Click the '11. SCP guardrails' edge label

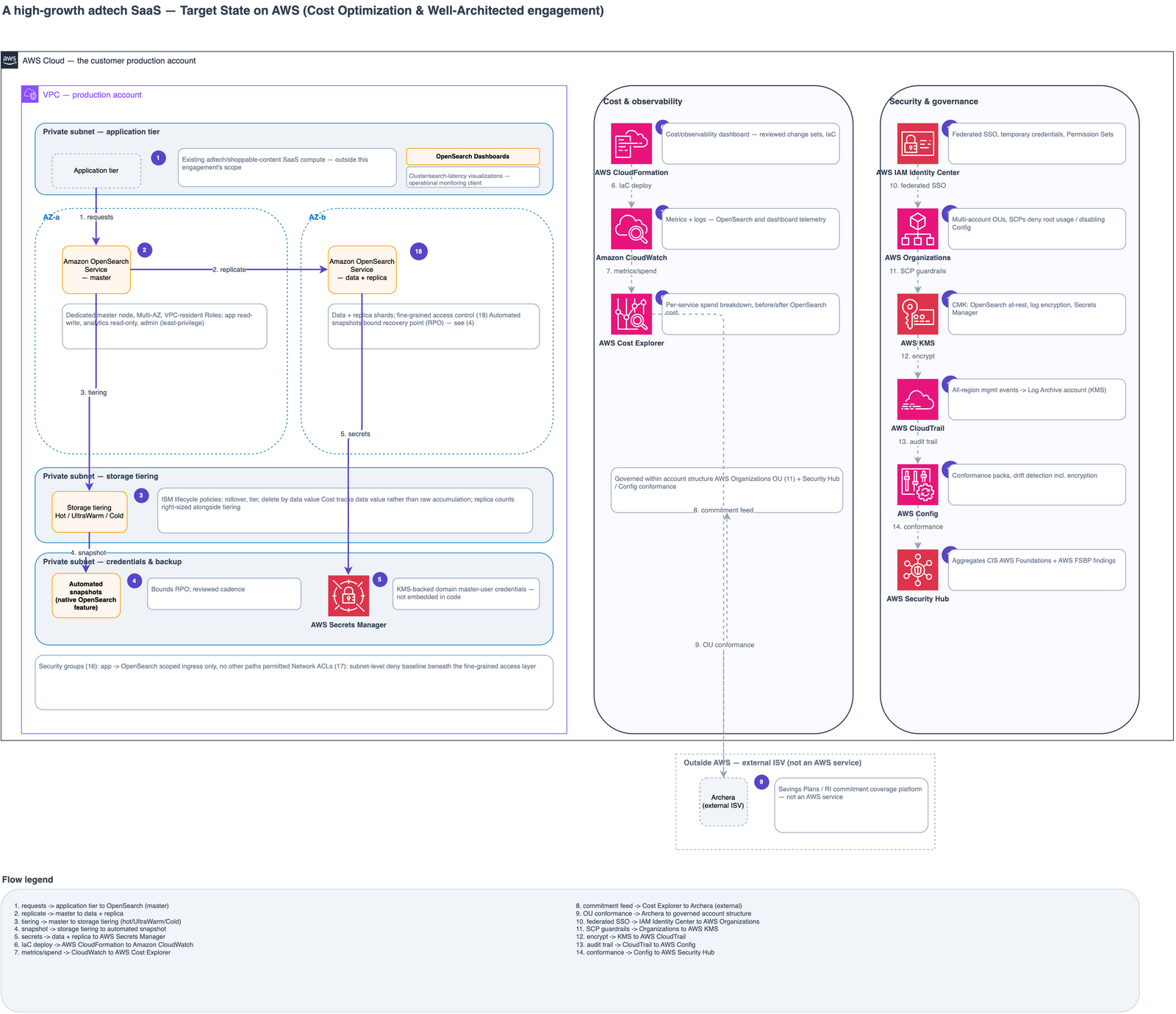click(917, 271)
